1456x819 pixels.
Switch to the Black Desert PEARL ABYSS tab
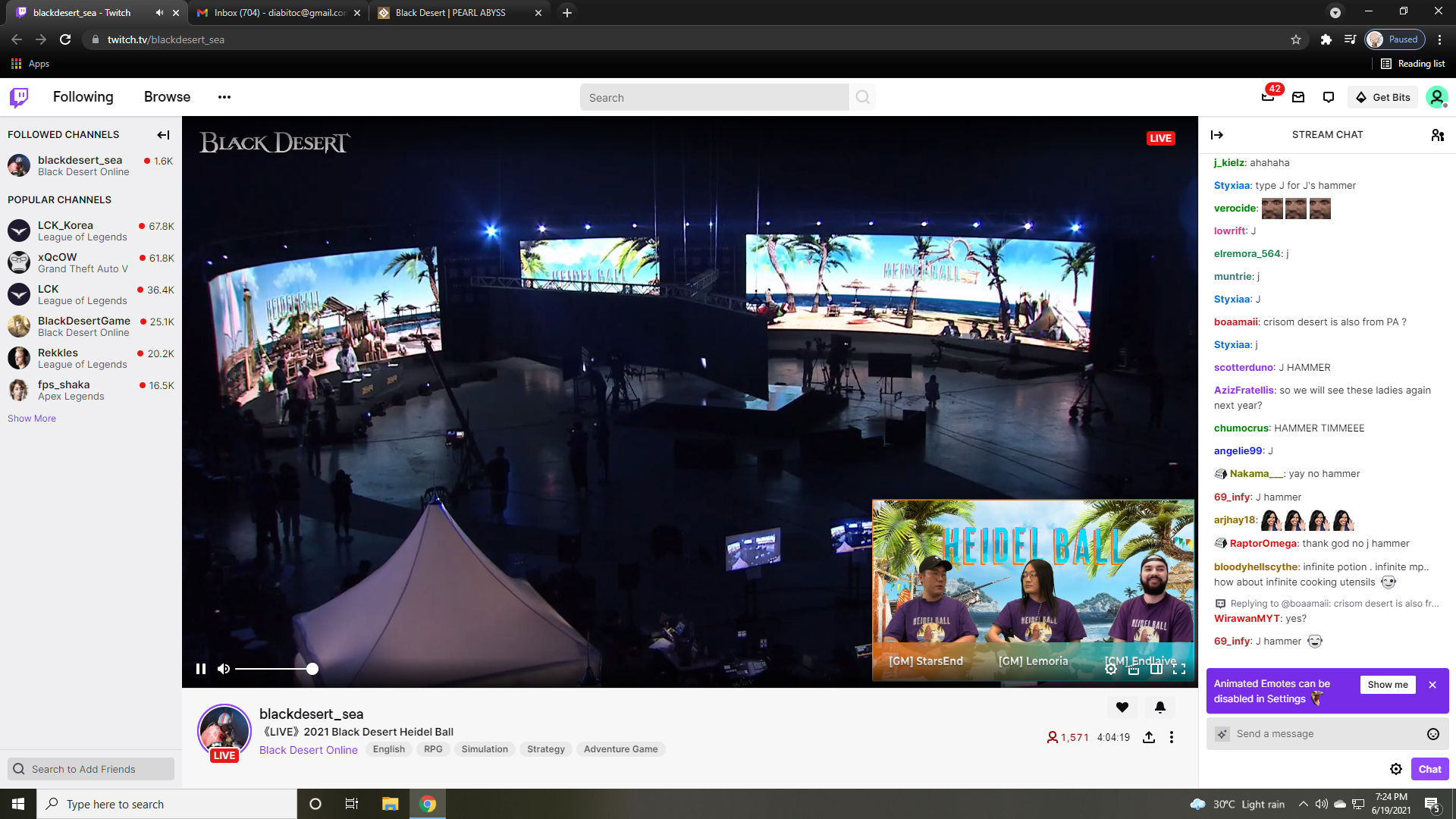[450, 13]
